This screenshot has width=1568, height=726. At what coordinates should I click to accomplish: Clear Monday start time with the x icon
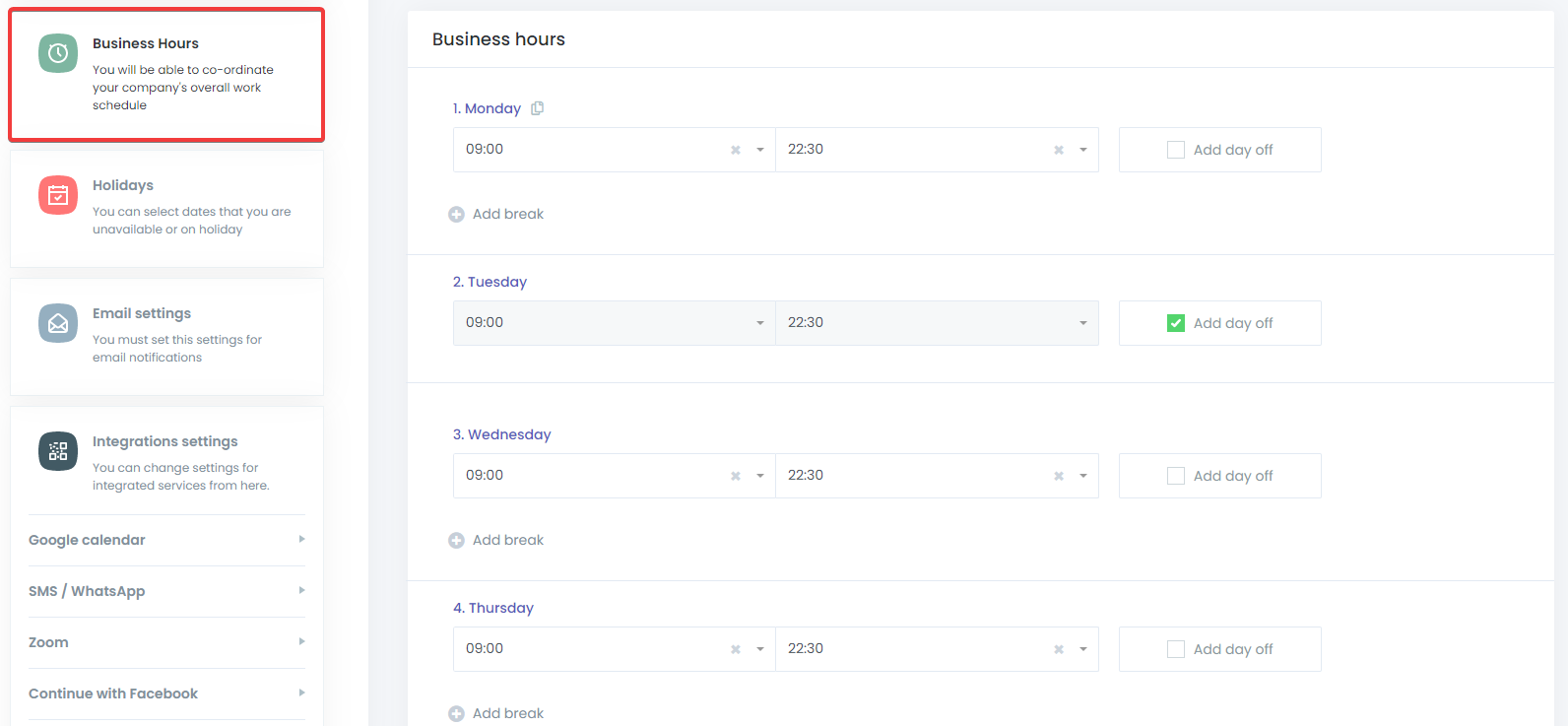(x=736, y=150)
